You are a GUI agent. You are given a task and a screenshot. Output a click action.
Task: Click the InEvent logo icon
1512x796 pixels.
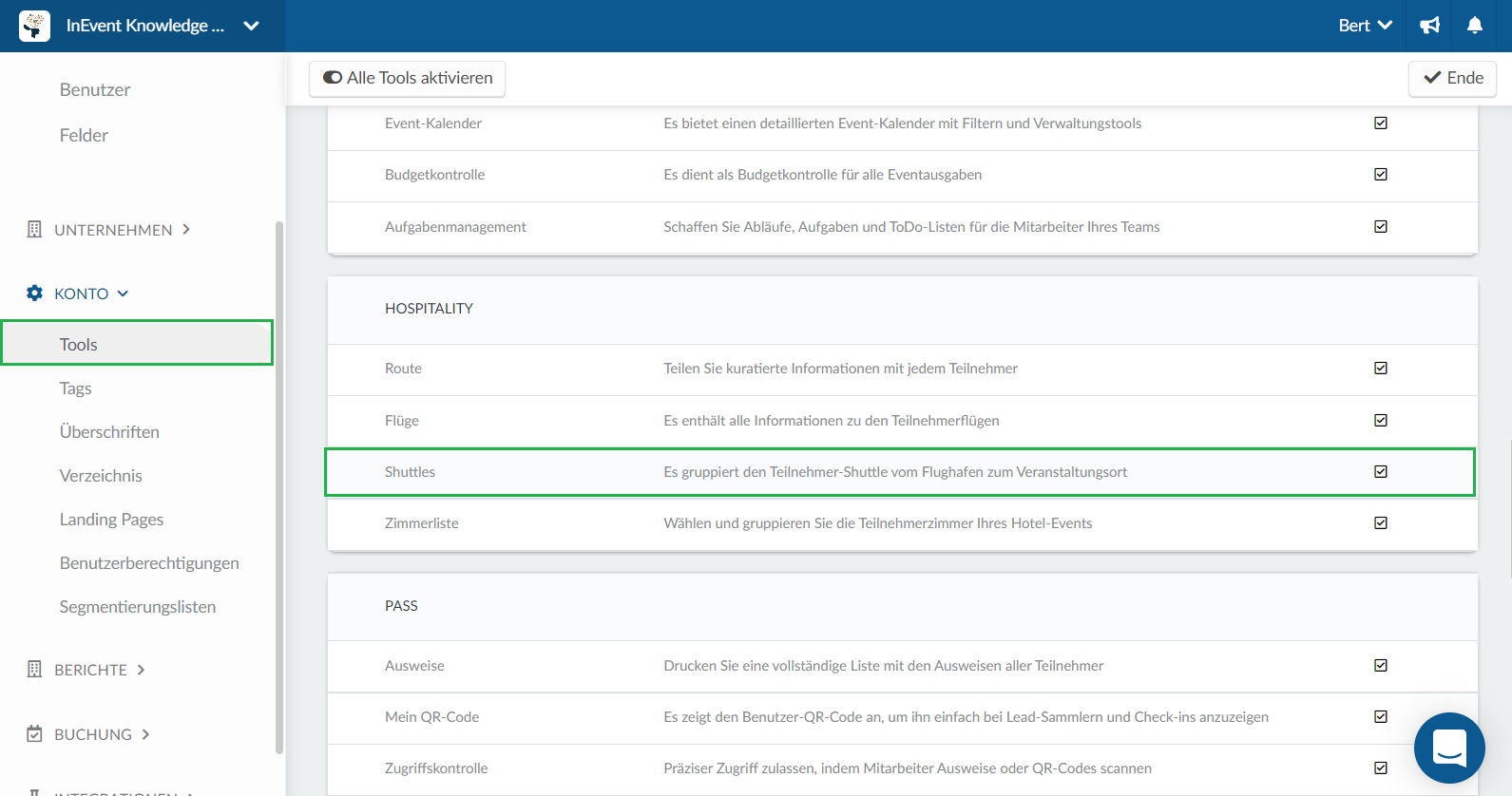(x=35, y=26)
